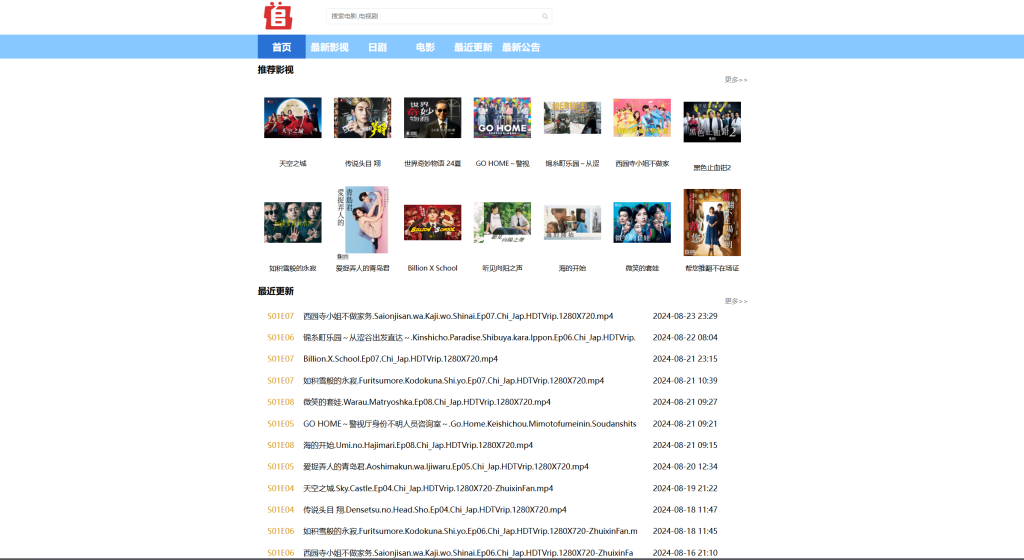The image size is (1024, 560).
Task: Click the date 2024-08-23 23:29
Action: click(x=685, y=316)
